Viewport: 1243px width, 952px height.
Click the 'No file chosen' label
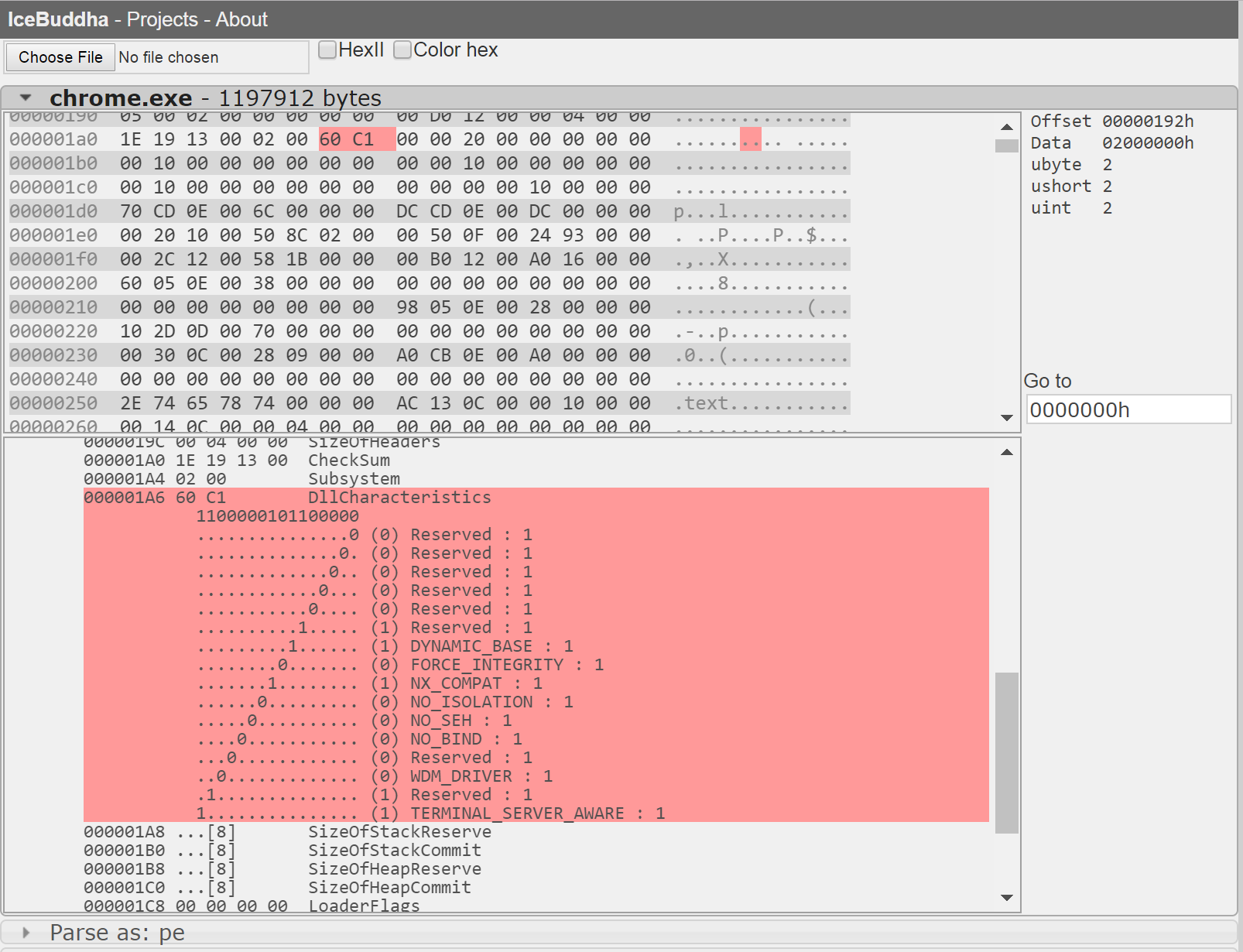[x=169, y=57]
